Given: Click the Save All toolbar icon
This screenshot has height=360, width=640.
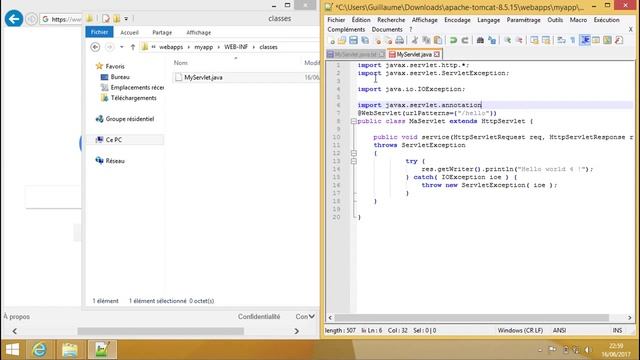Looking at the screenshot, I should (x=365, y=40).
